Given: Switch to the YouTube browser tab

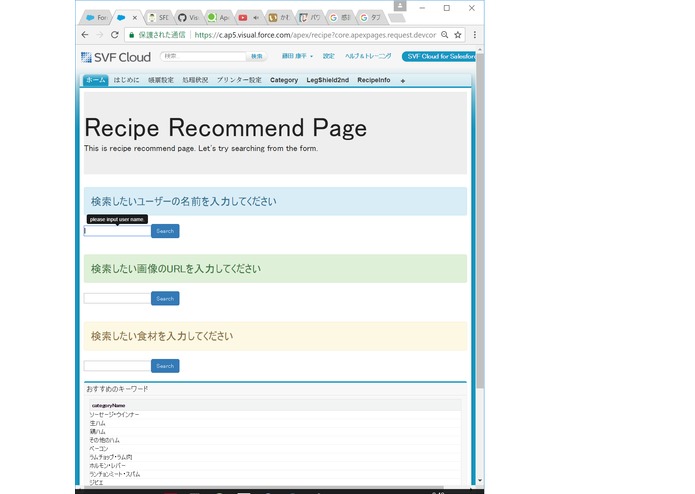Looking at the screenshot, I should coord(250,18).
